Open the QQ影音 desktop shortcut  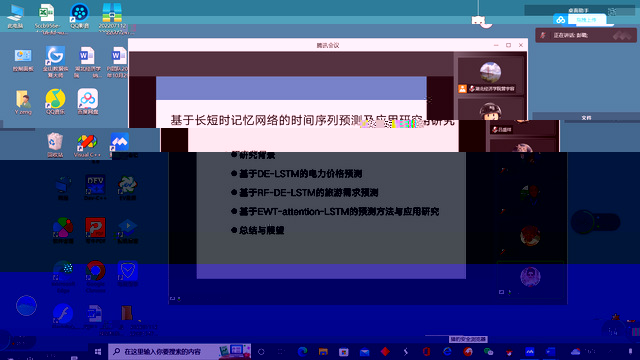[x=80, y=16]
